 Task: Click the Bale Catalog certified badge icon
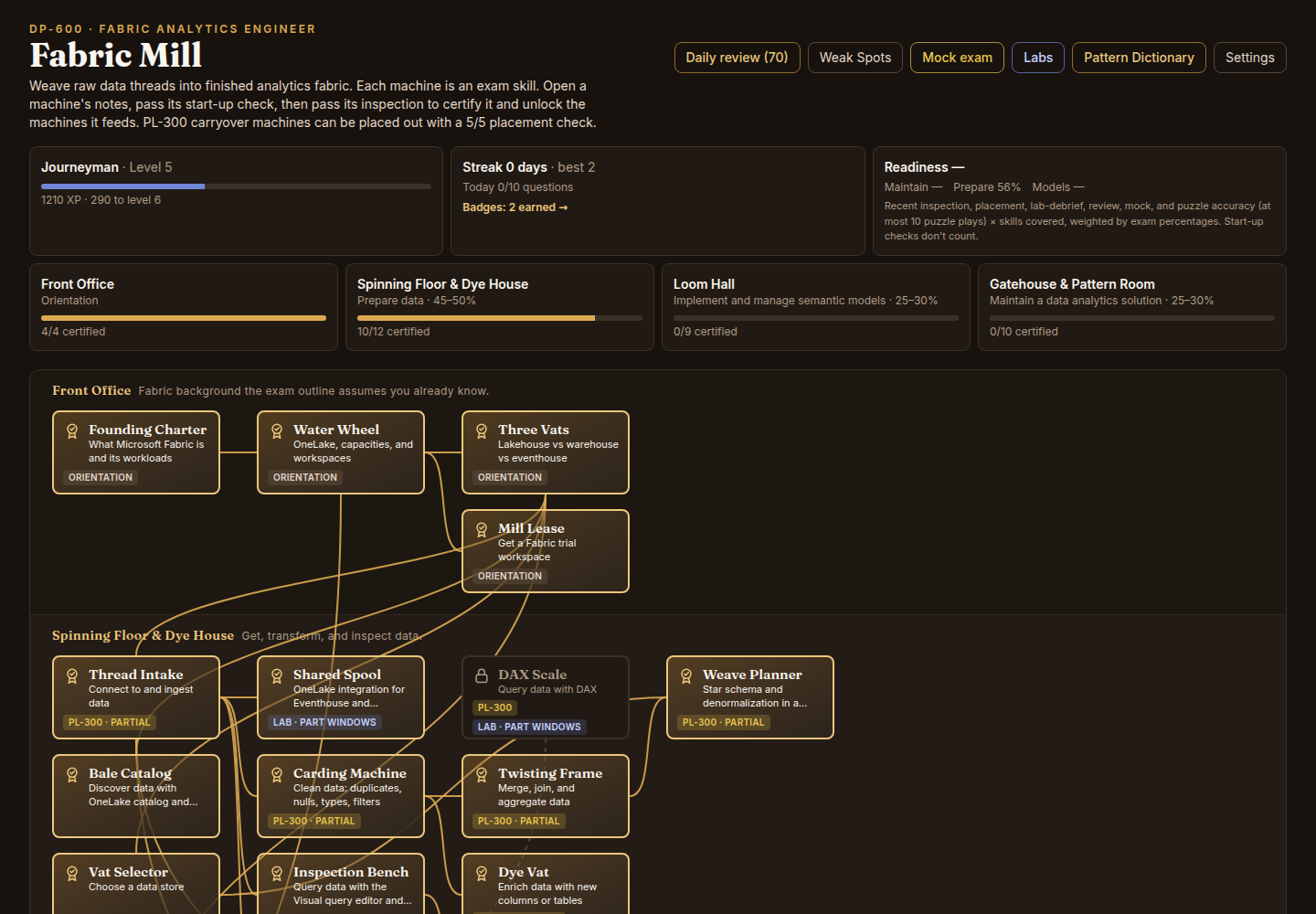(x=72, y=774)
